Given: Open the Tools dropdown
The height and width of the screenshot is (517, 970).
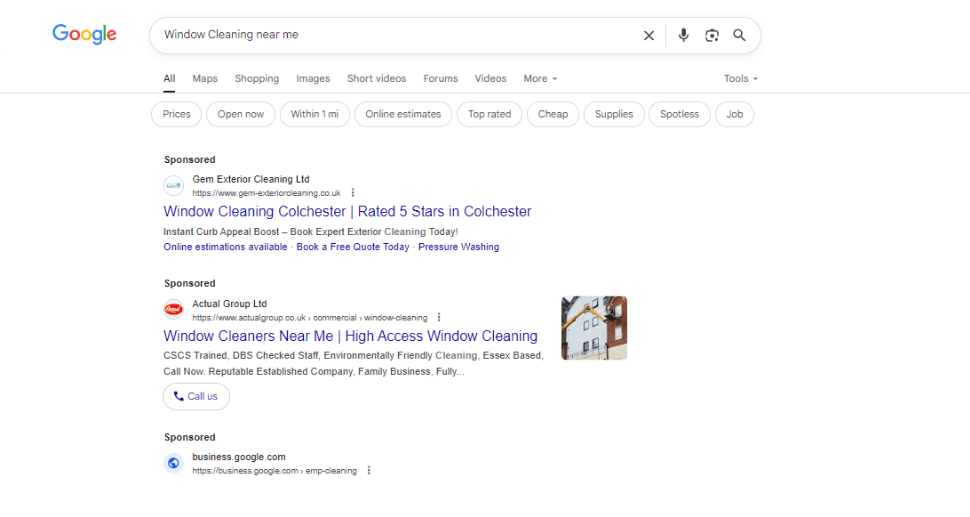Looking at the screenshot, I should 740,79.
